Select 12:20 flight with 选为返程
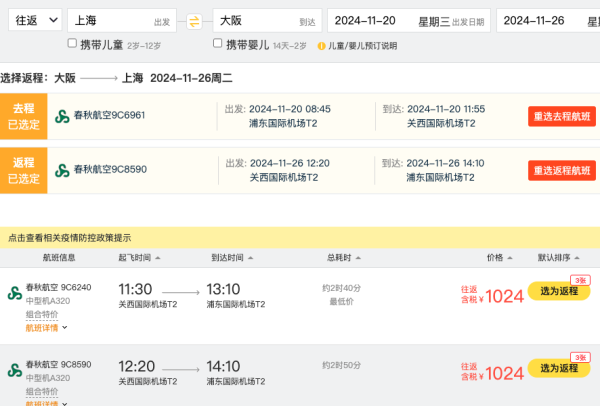 click(x=559, y=368)
